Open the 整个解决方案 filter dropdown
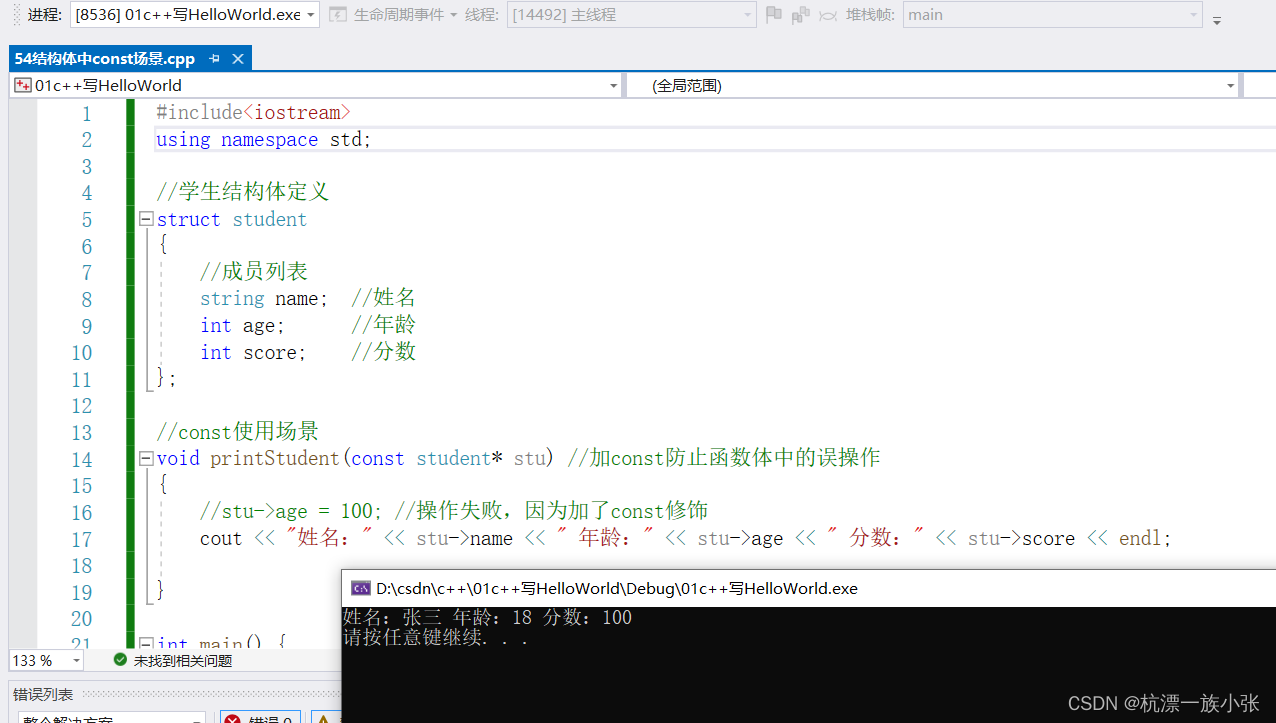1276x723 pixels. [x=110, y=719]
